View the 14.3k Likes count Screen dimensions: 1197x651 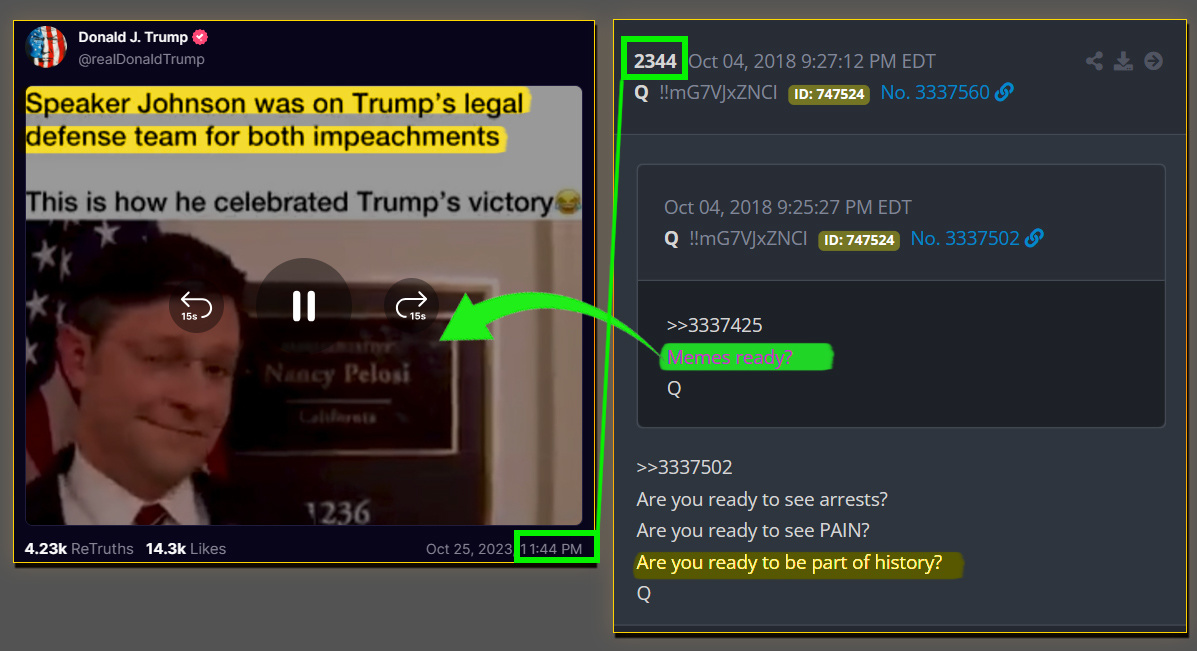186,549
